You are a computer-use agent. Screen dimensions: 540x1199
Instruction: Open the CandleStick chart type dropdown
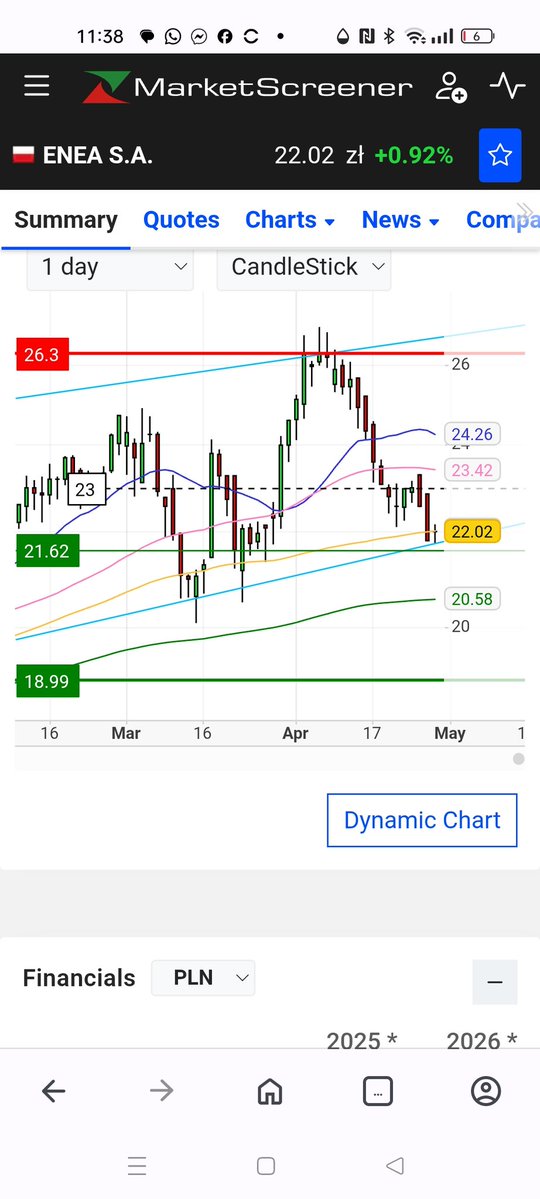(x=304, y=267)
